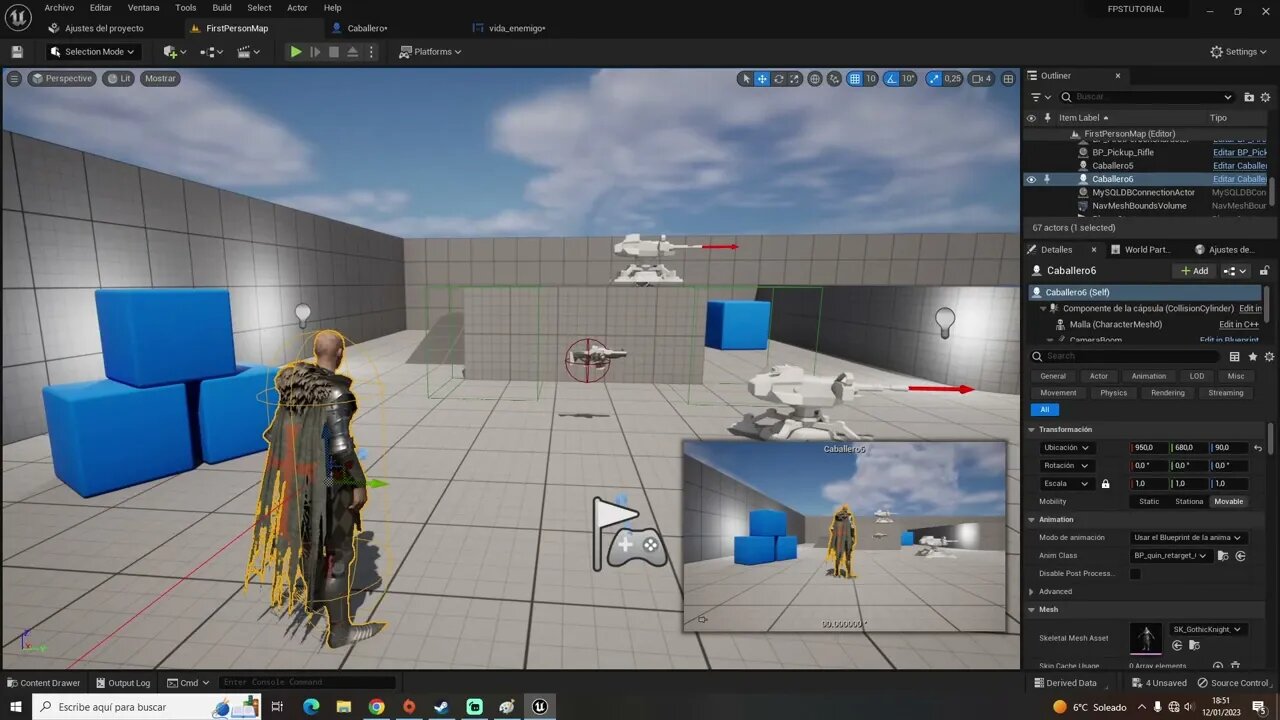Screen dimensions: 1280x720
Task: Click the surface snapping icon
Action: [835, 79]
